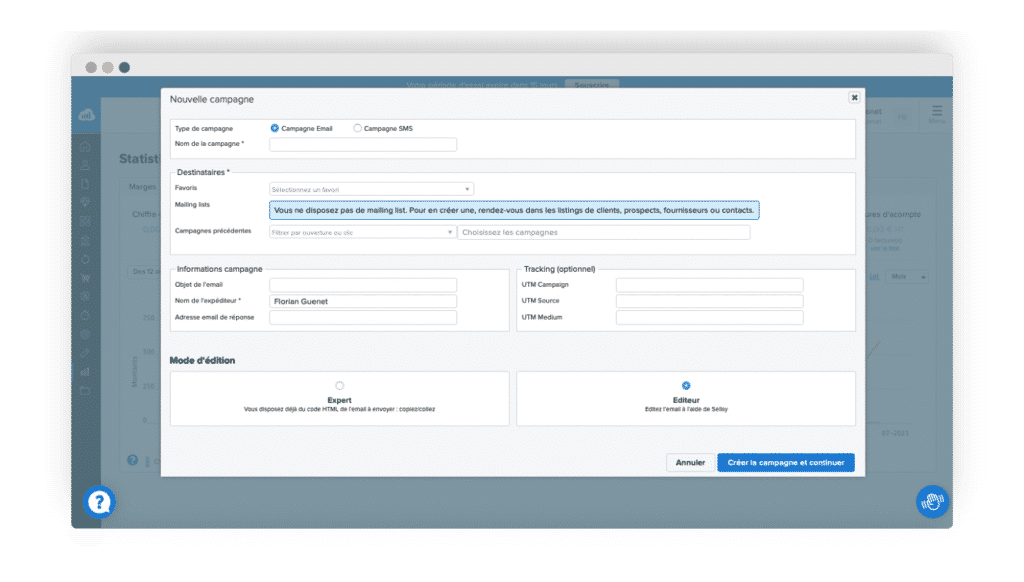Open the home dashboard from the sidebar
The image size is (1024, 582).
[86, 148]
